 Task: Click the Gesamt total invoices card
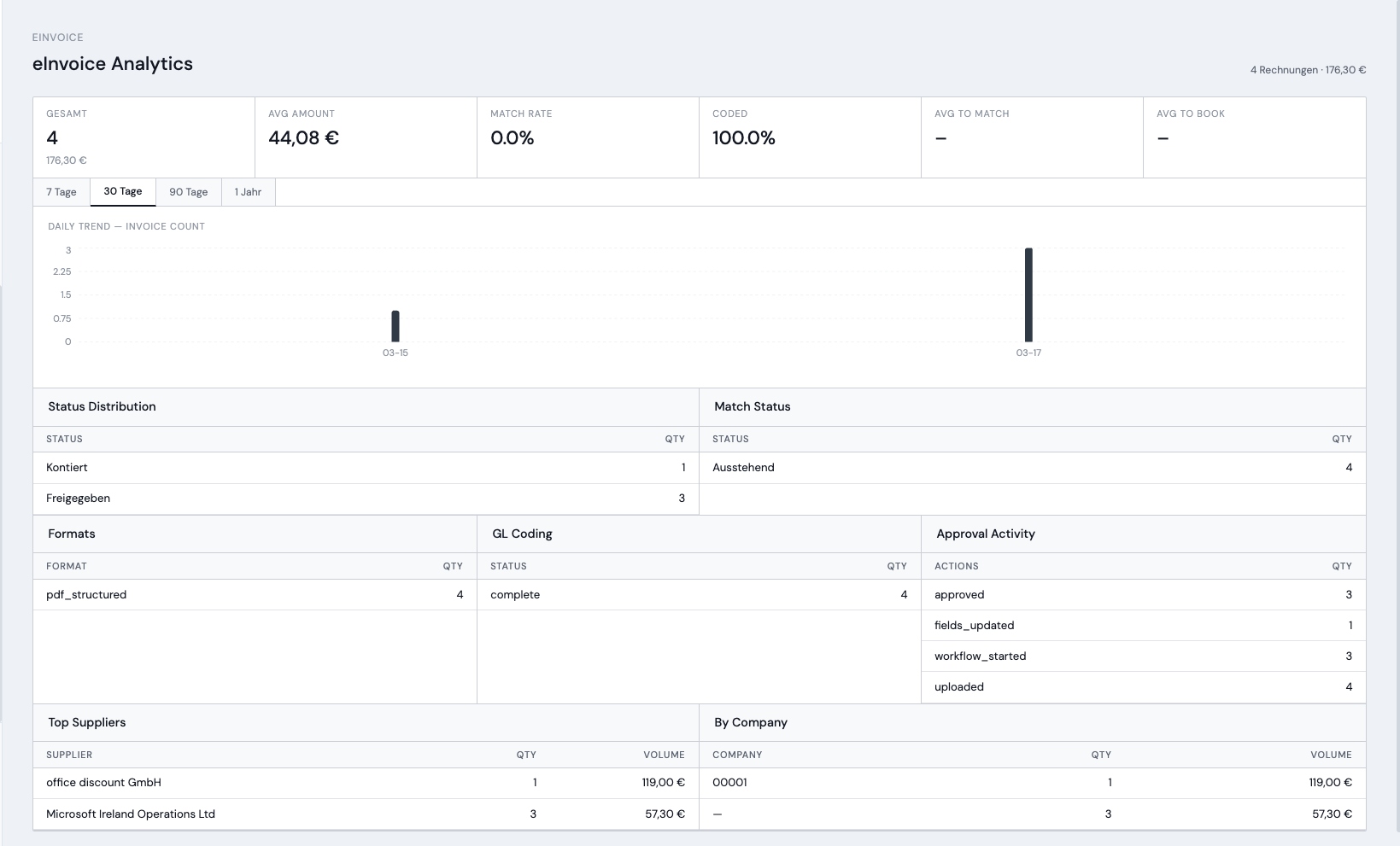(x=144, y=137)
